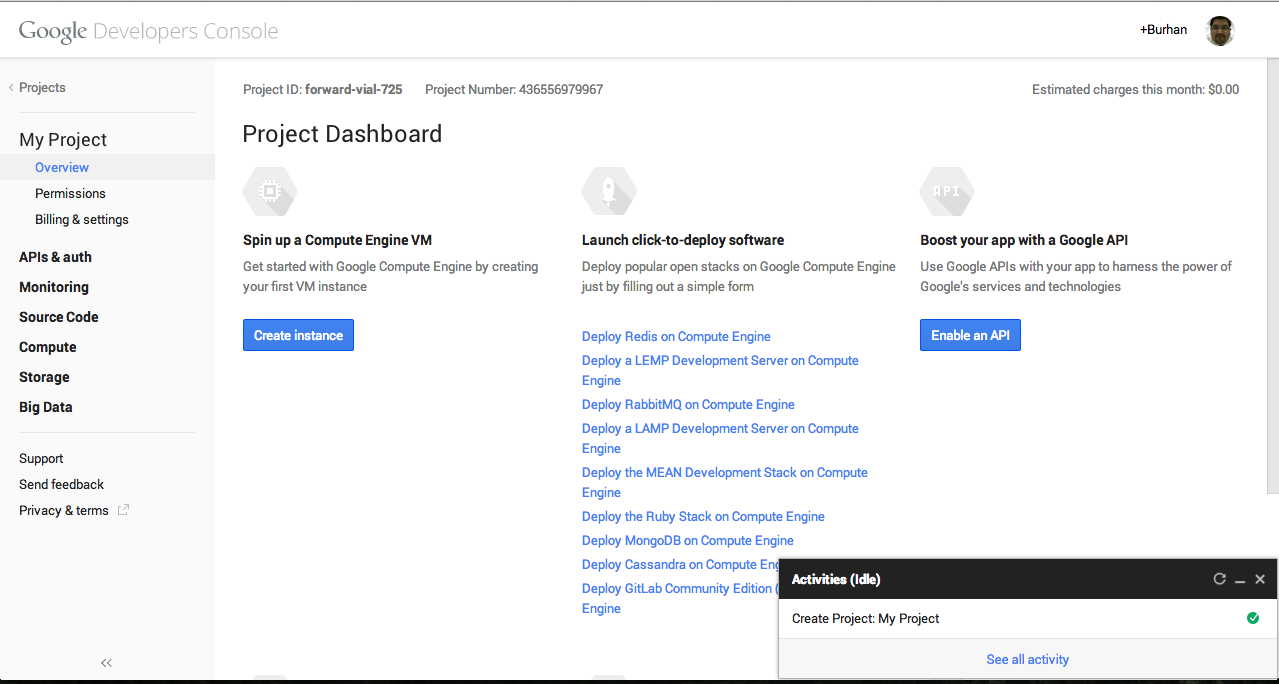This screenshot has height=684, width=1279.
Task: Click the project ID forward-vial-725
Action: click(354, 90)
